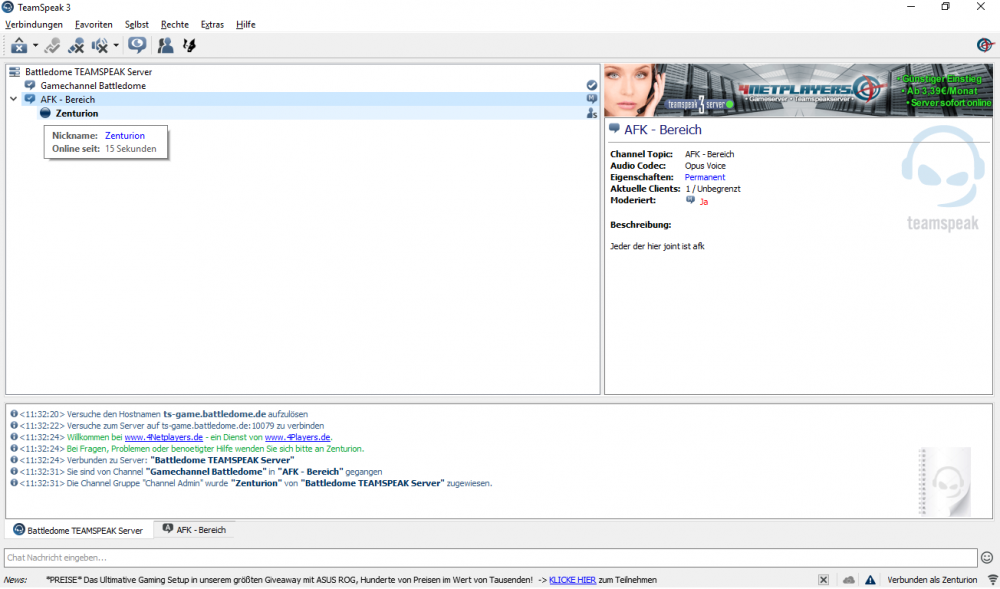1000x589 pixels.
Task: Open the Hilfe menu
Action: (x=246, y=24)
